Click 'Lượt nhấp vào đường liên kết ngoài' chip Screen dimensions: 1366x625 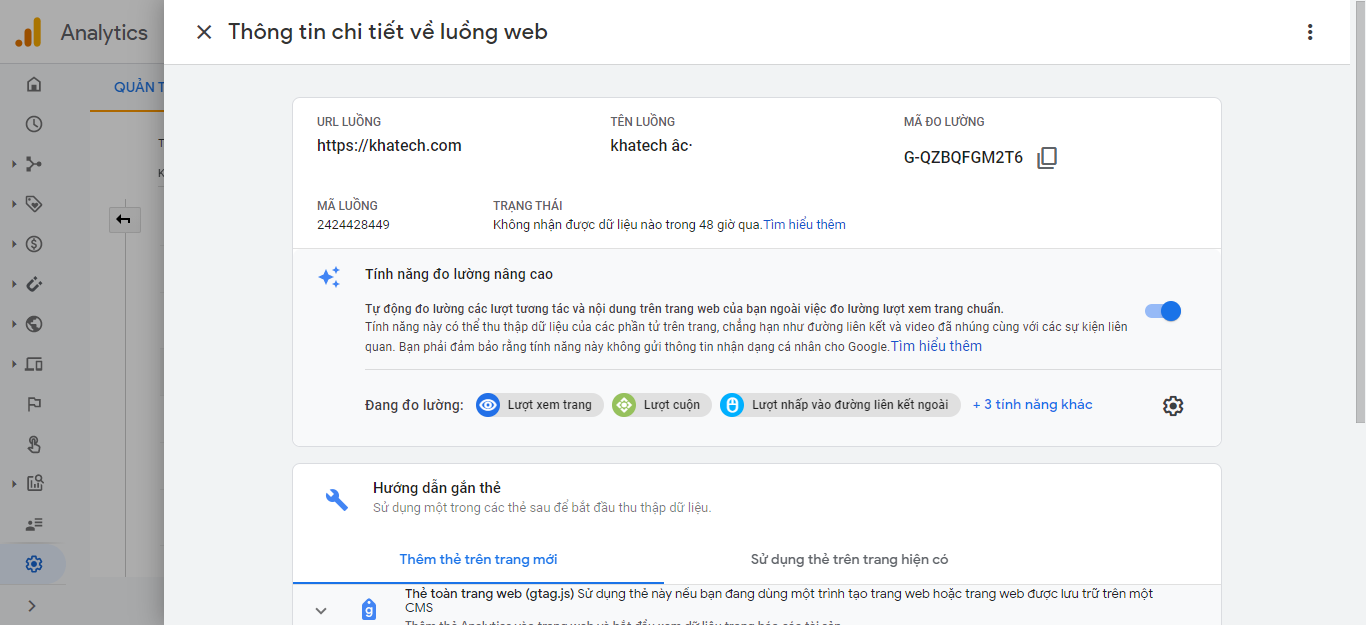840,405
